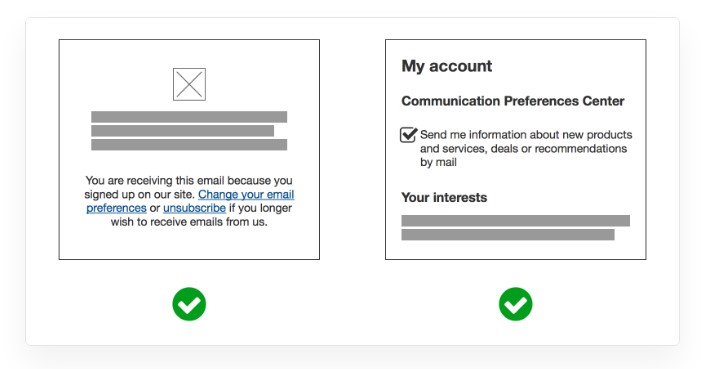The image size is (717, 369).
Task: Click the green checkmark under My account panel
Action: point(516,304)
